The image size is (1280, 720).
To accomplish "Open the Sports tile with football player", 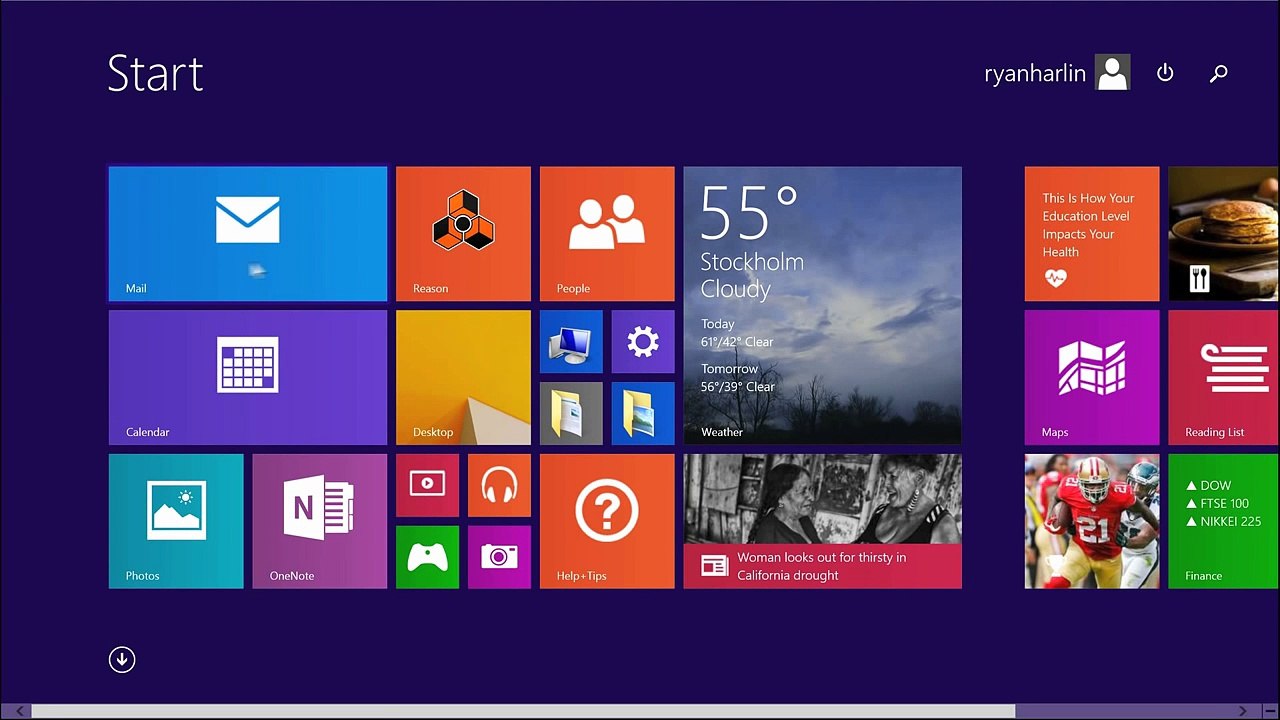I will (1092, 521).
